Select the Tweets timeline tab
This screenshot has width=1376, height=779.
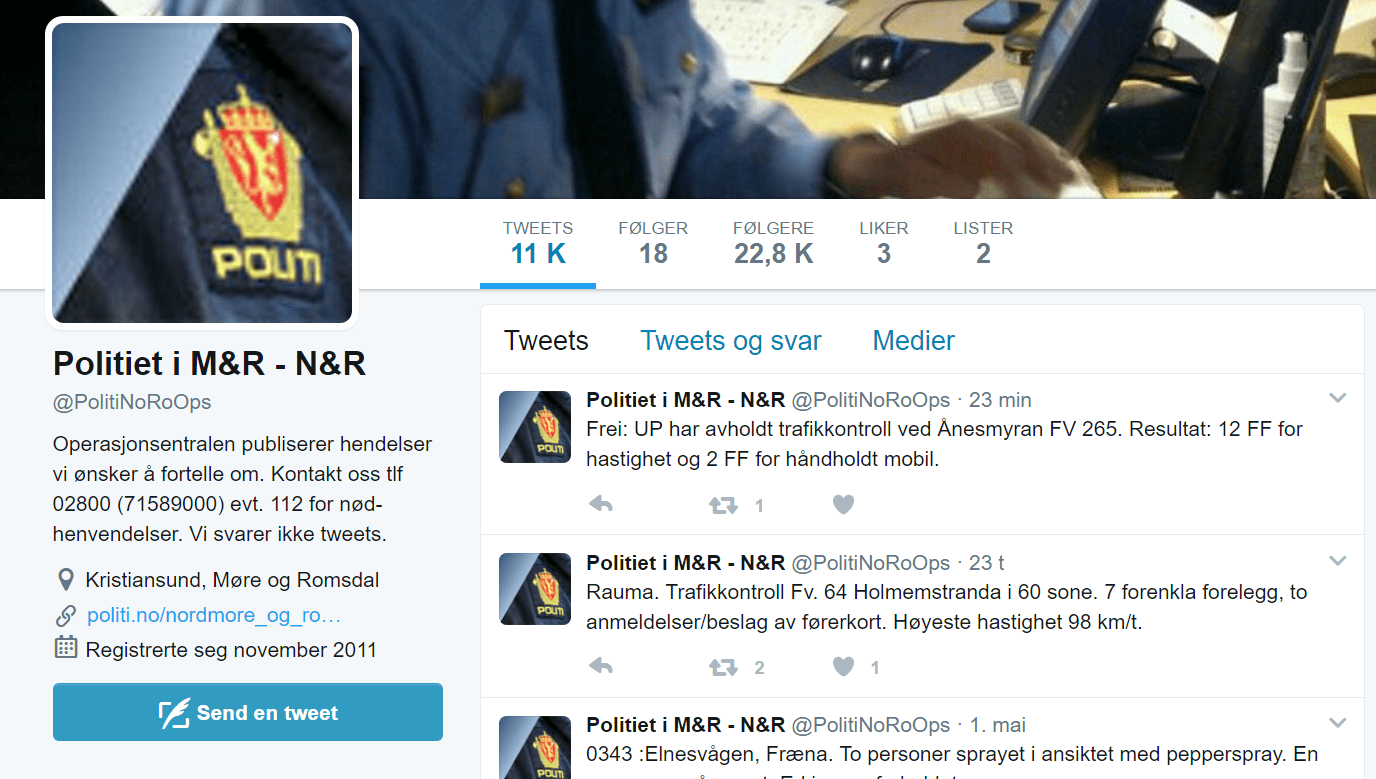[x=546, y=341]
